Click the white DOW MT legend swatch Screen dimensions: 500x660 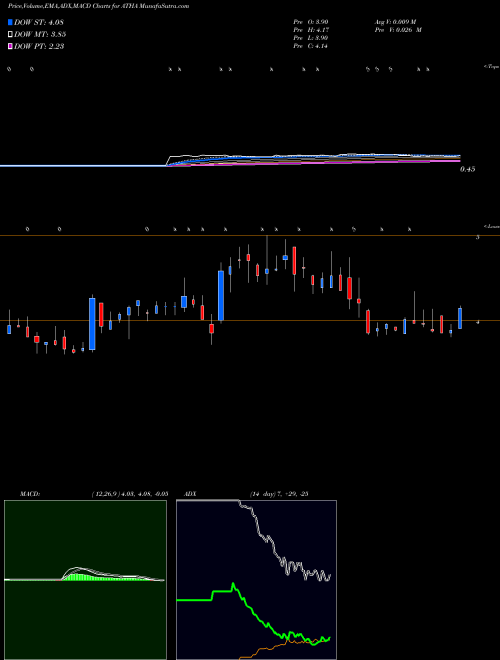[x=11, y=34]
